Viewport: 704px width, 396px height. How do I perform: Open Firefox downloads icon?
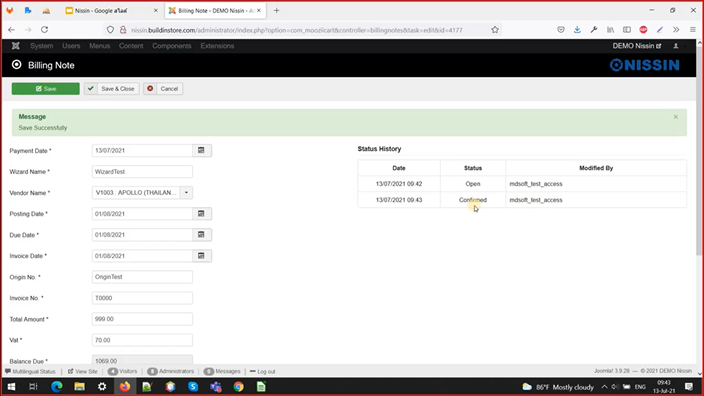coord(577,30)
